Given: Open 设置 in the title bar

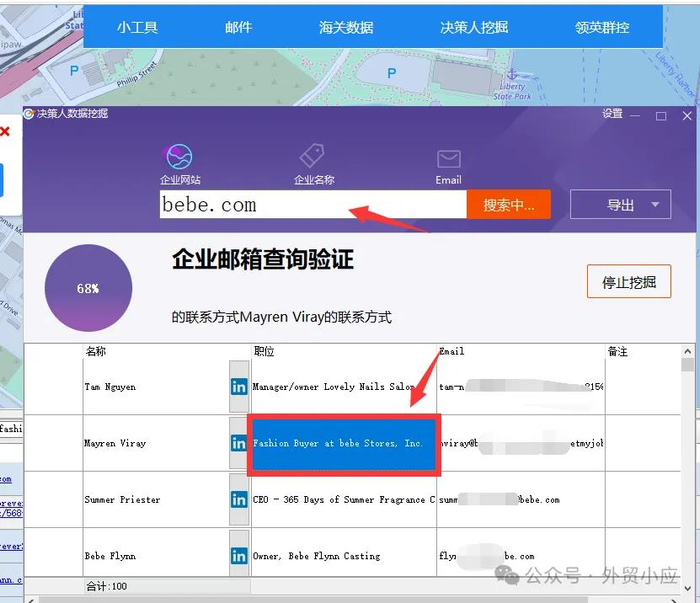Looking at the screenshot, I should (x=612, y=114).
